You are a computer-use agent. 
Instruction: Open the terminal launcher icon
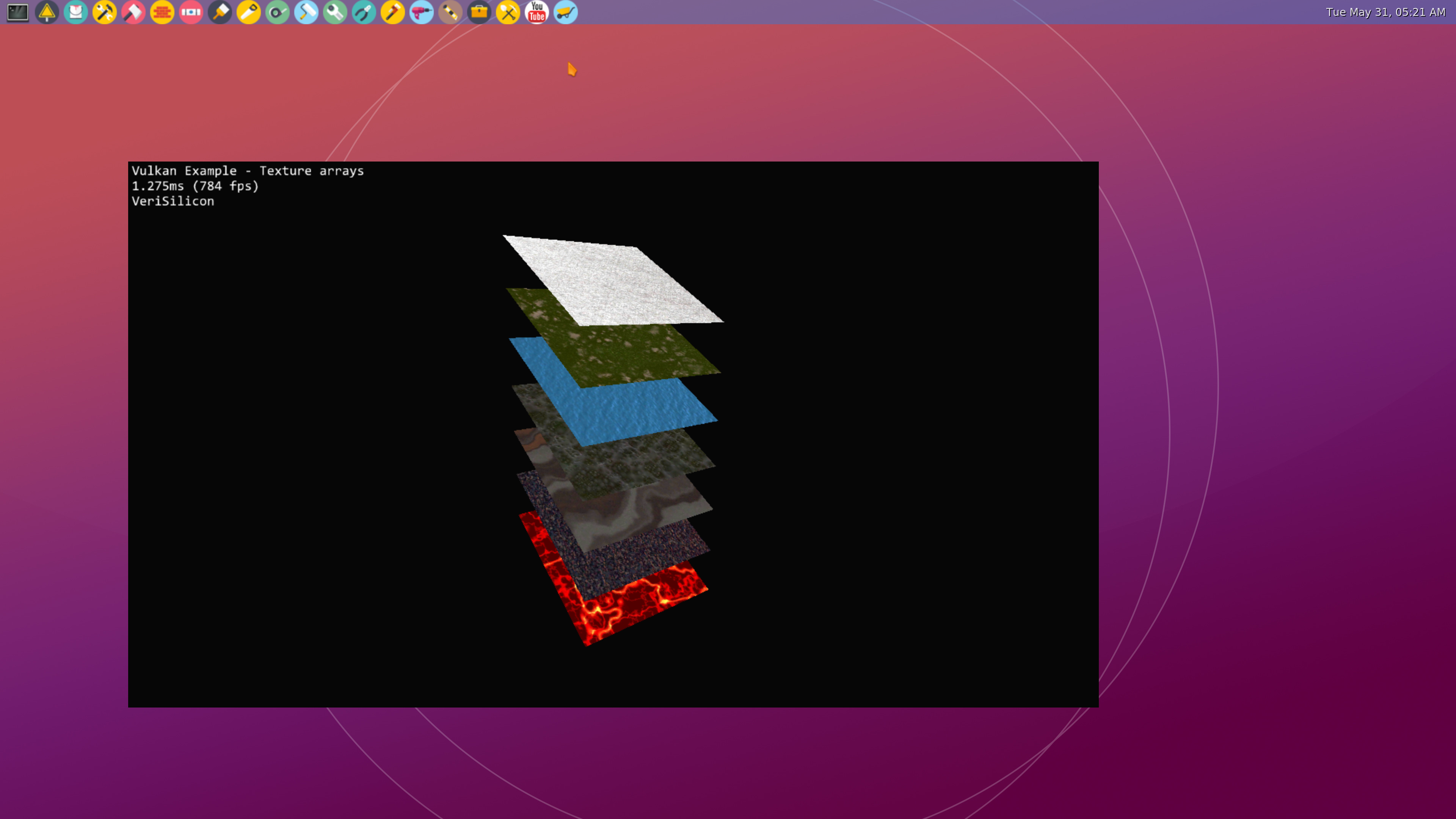point(17,12)
